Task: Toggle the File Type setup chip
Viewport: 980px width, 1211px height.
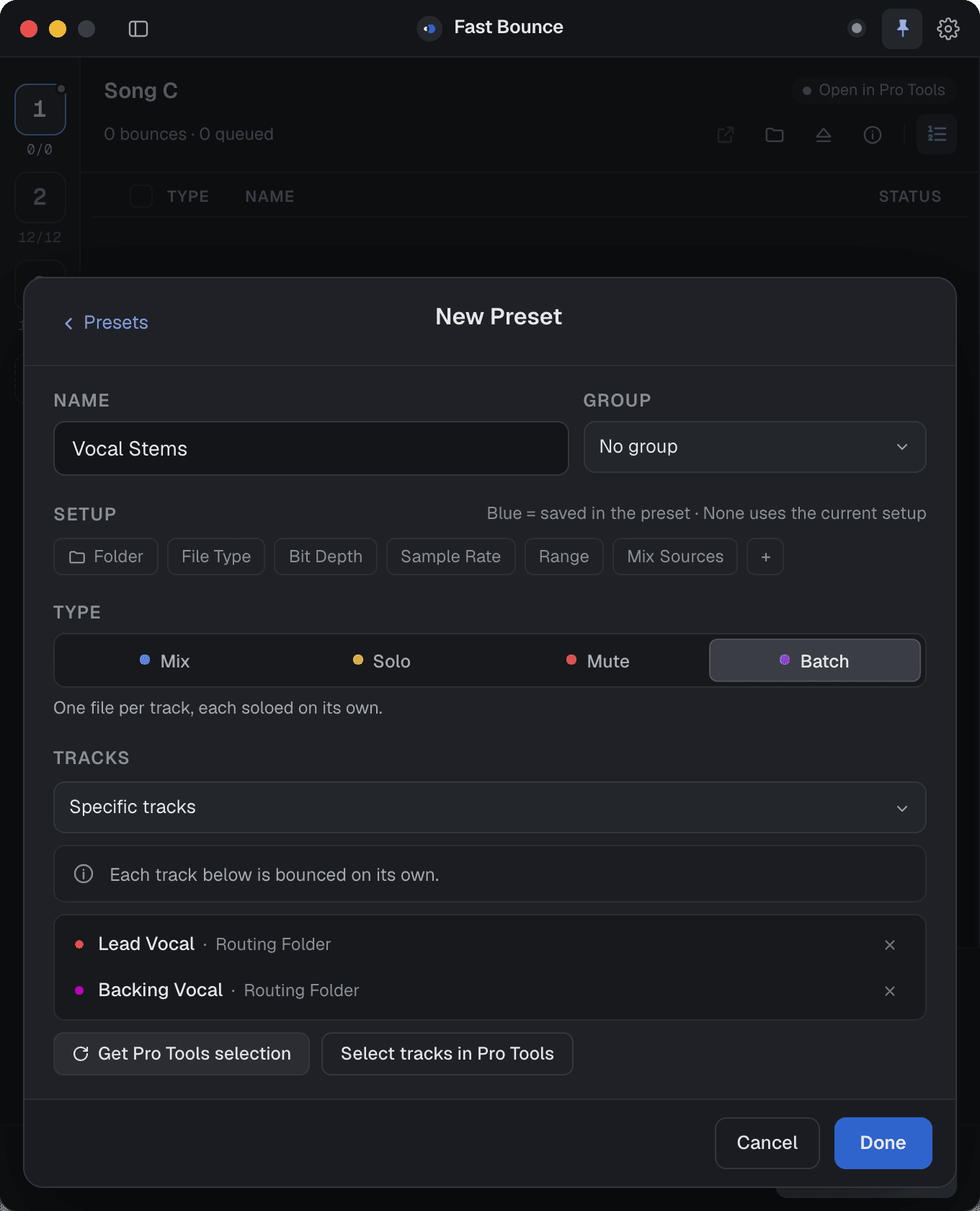Action: pyautogui.click(x=216, y=556)
